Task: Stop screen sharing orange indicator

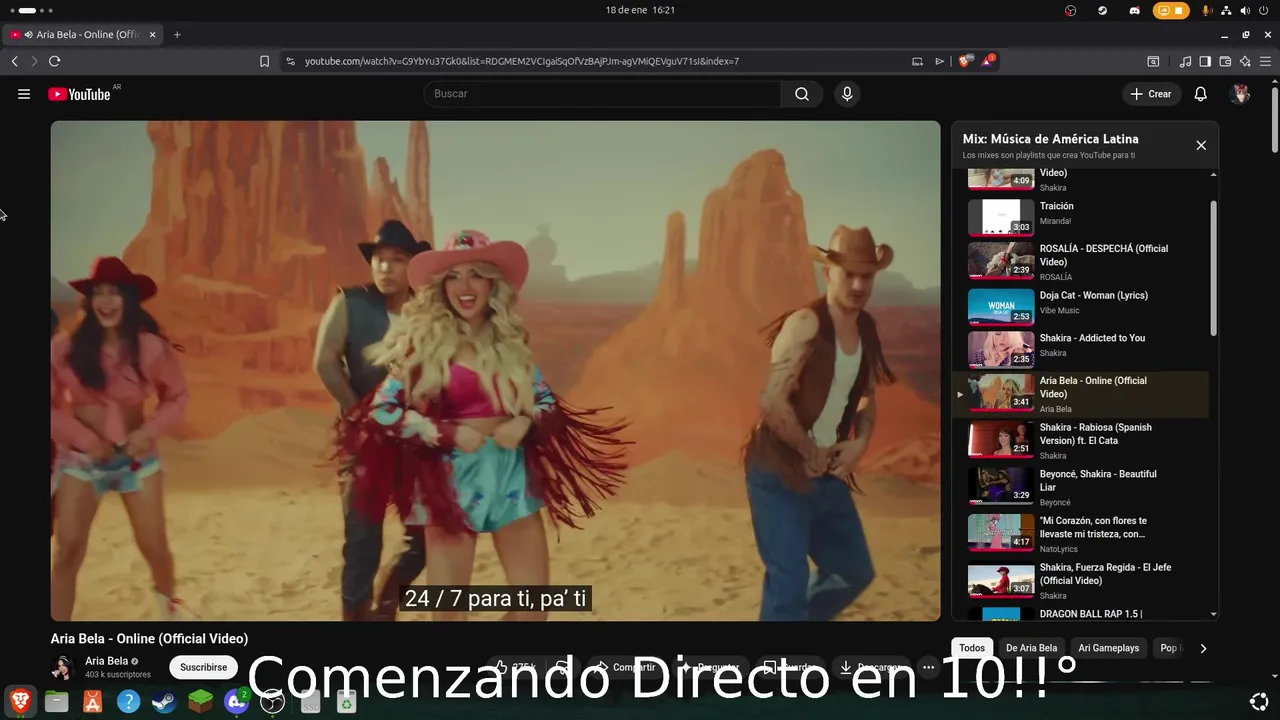Action: (1170, 10)
